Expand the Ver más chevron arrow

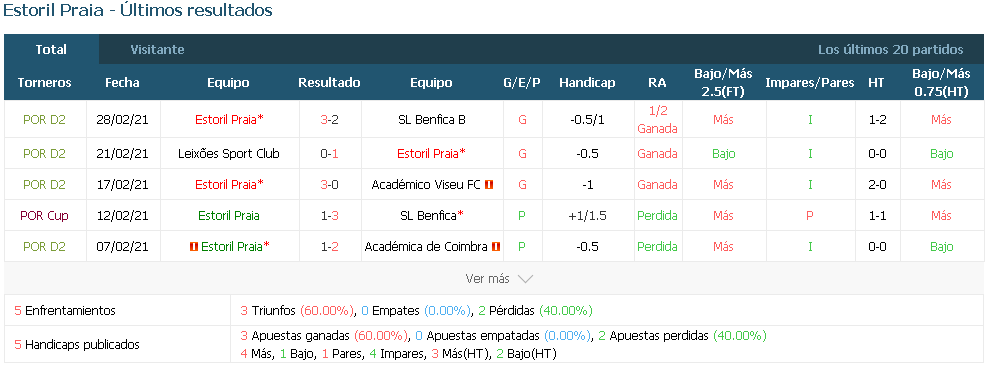coord(525,278)
